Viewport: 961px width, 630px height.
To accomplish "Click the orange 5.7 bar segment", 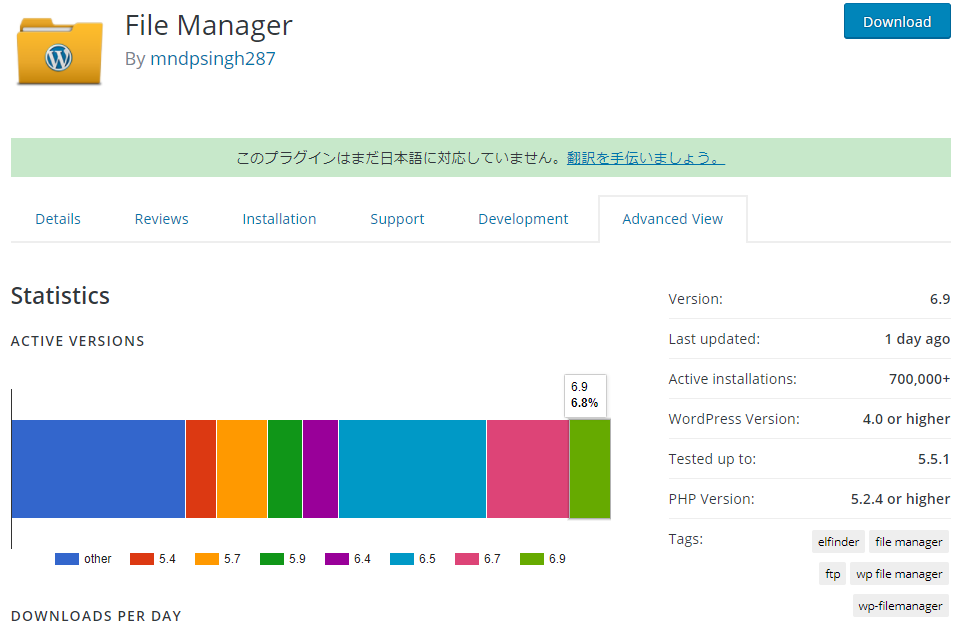I will click(x=242, y=469).
